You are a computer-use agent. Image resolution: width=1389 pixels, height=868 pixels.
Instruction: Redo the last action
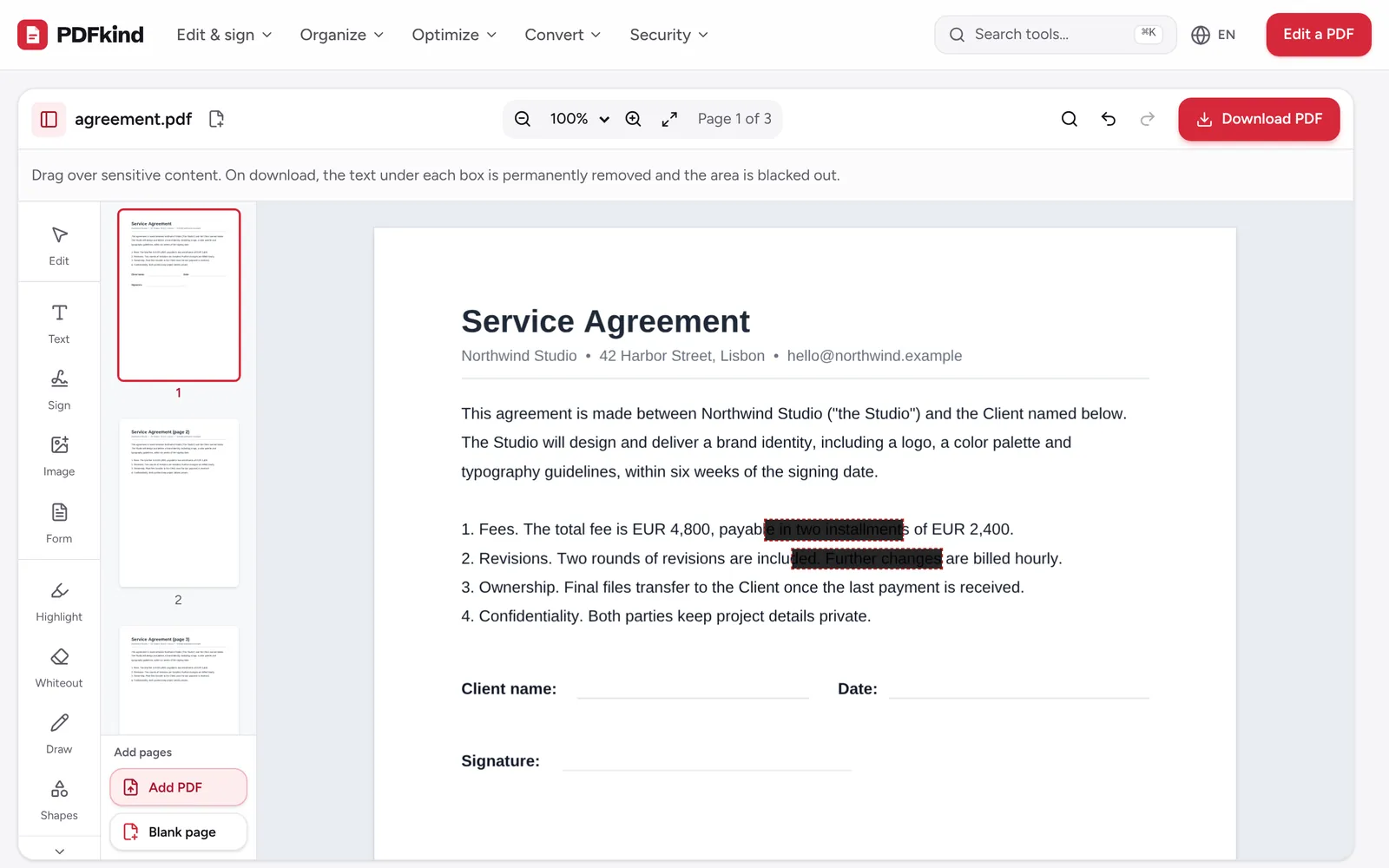(x=1148, y=119)
